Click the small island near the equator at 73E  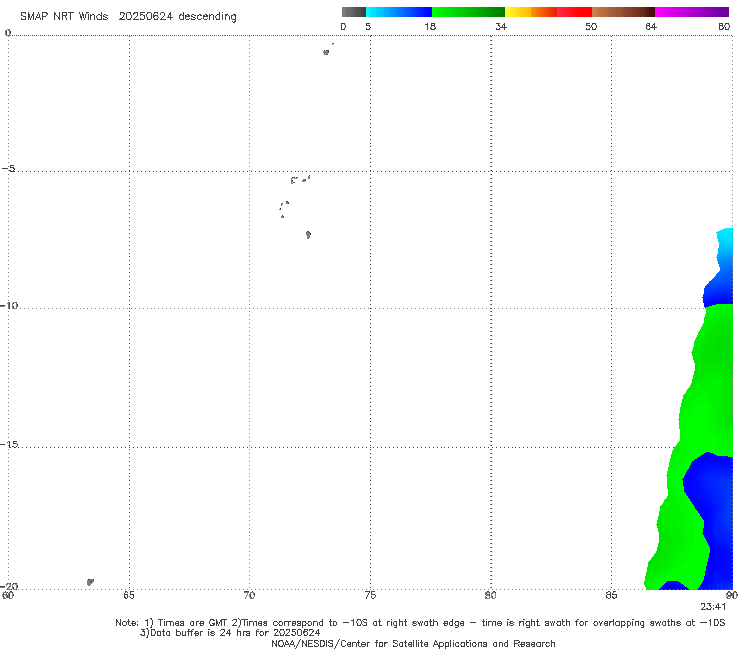click(326, 52)
